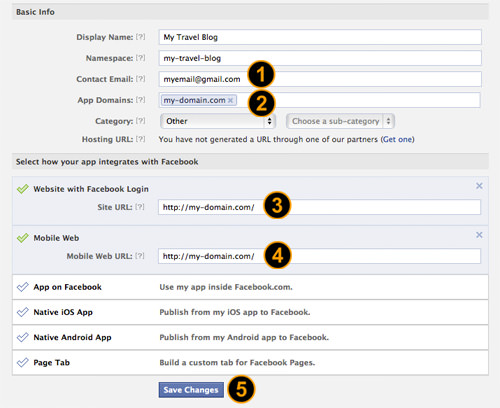
Task: Close the Website with Facebook Login section
Action: point(479,186)
